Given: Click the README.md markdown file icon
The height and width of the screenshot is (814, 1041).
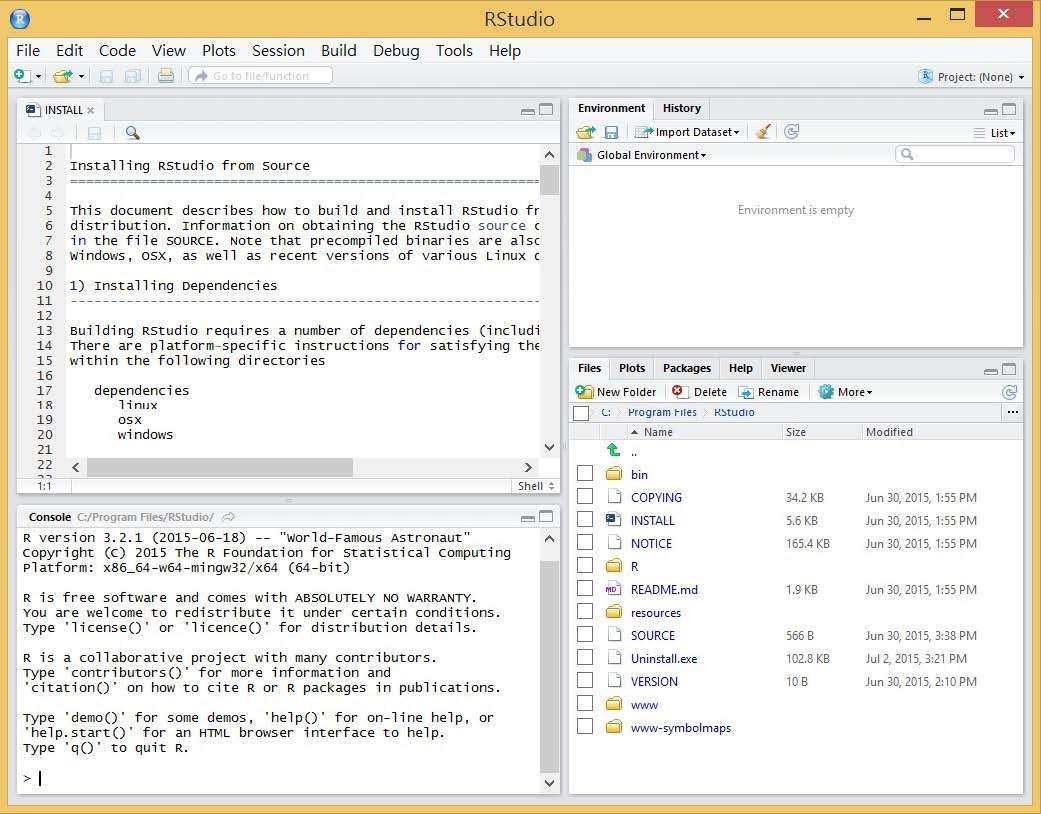Looking at the screenshot, I should pyautogui.click(x=612, y=589).
